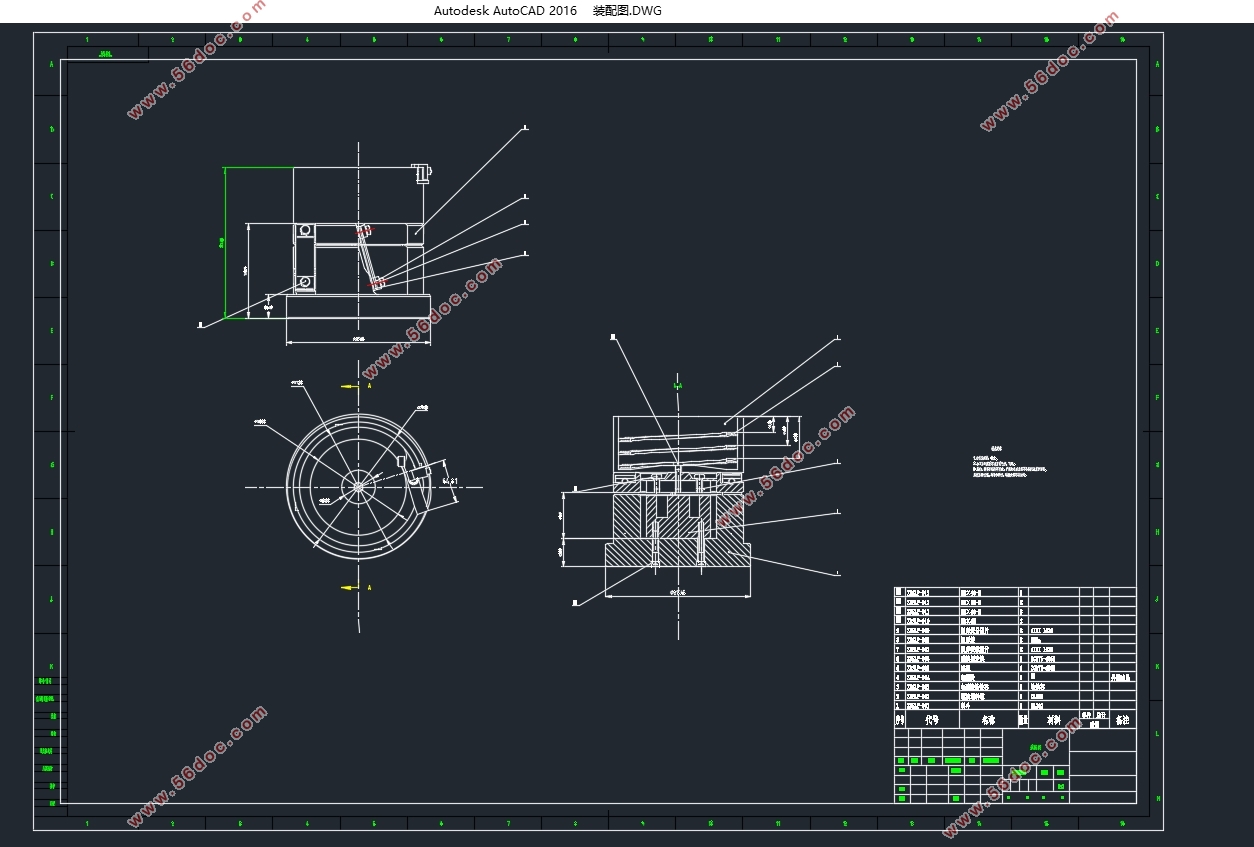Select the green vertical height dimension line
This screenshot has width=1254, height=847.
click(x=225, y=243)
